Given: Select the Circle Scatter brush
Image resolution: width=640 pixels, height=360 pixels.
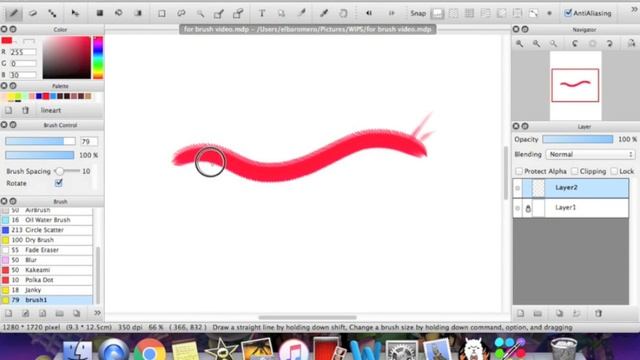Looking at the screenshot, I should tap(47, 230).
